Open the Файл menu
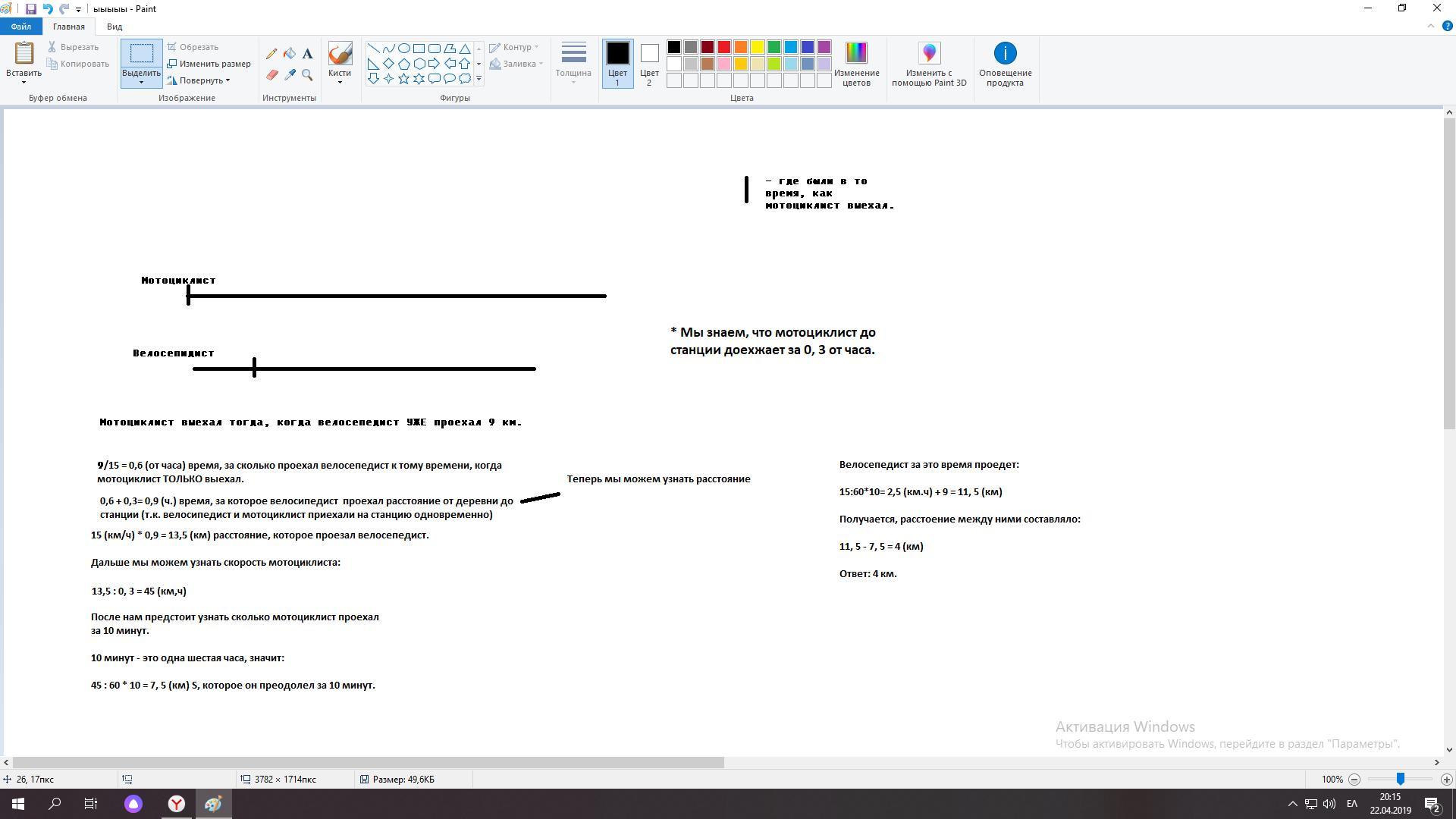The height and width of the screenshot is (819, 1456). (21, 27)
